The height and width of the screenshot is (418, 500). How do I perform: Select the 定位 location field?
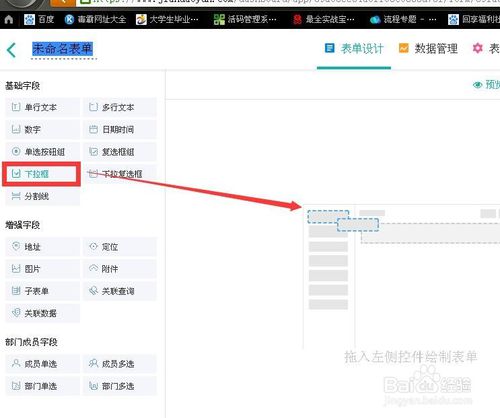coord(120,247)
